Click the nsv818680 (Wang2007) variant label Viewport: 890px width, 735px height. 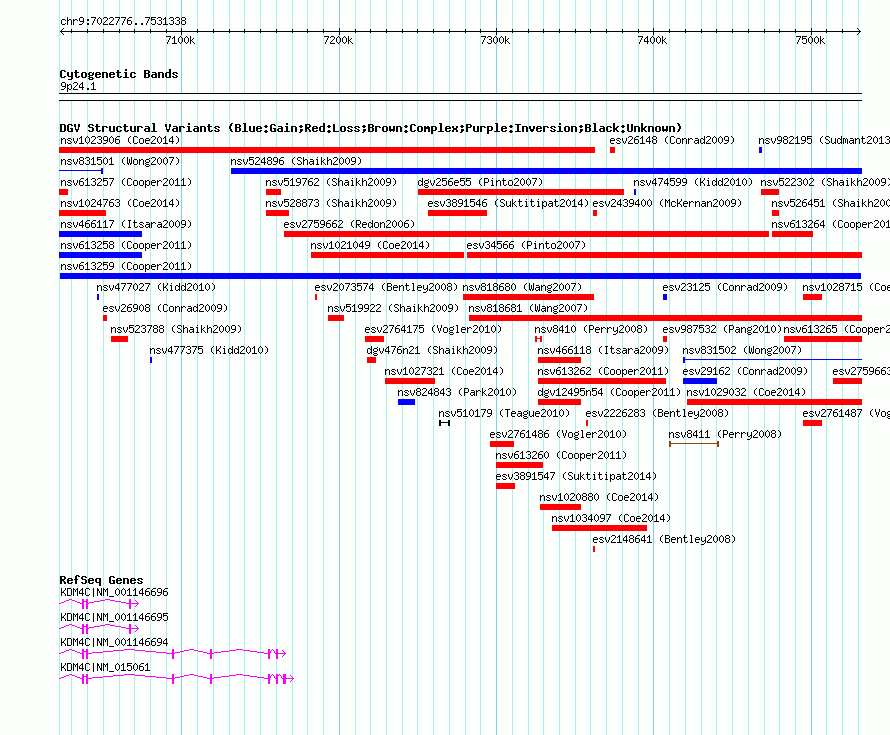coord(522,287)
